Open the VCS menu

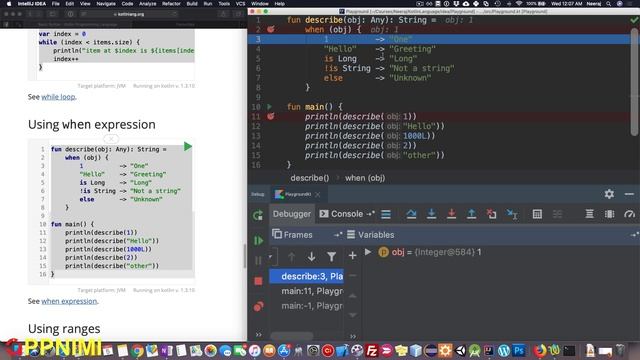coord(240,4)
